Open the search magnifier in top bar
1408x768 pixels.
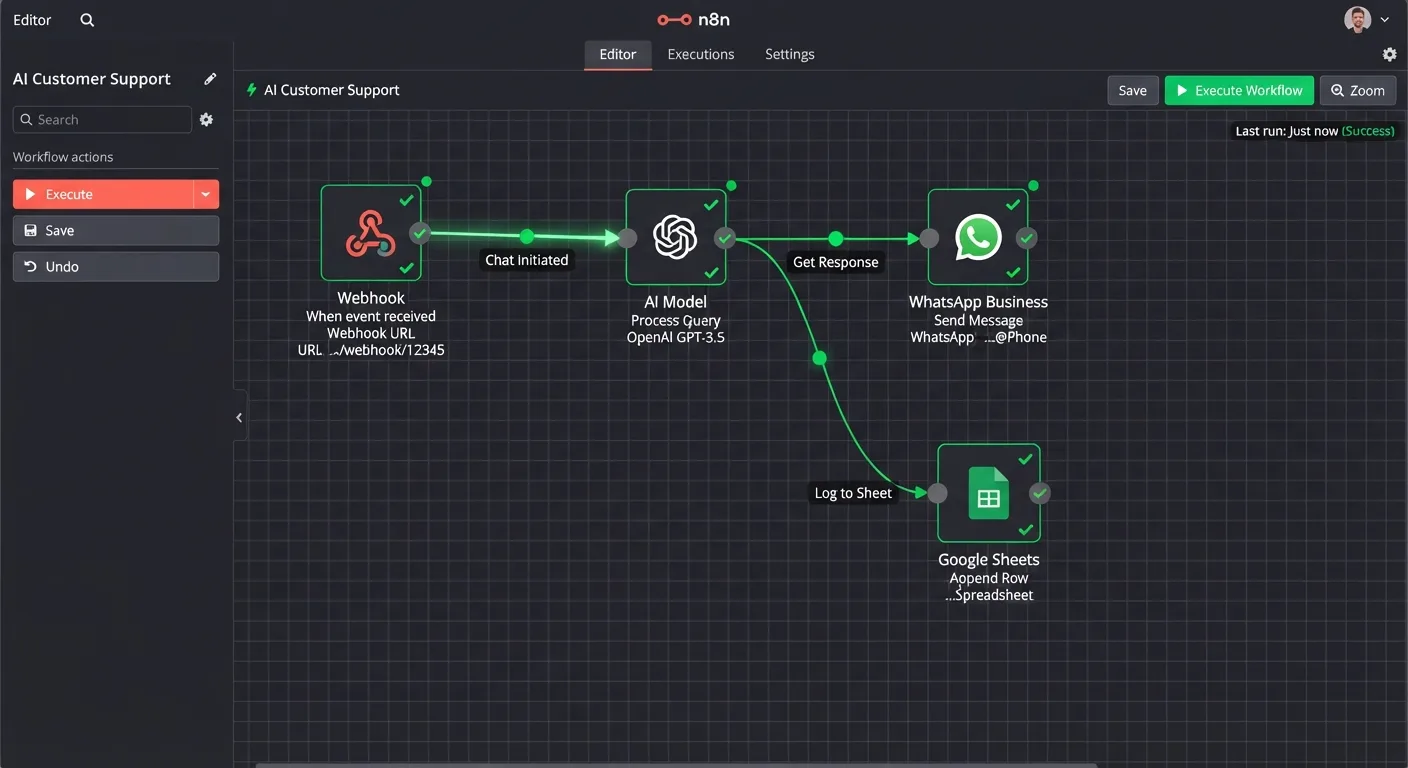87,20
